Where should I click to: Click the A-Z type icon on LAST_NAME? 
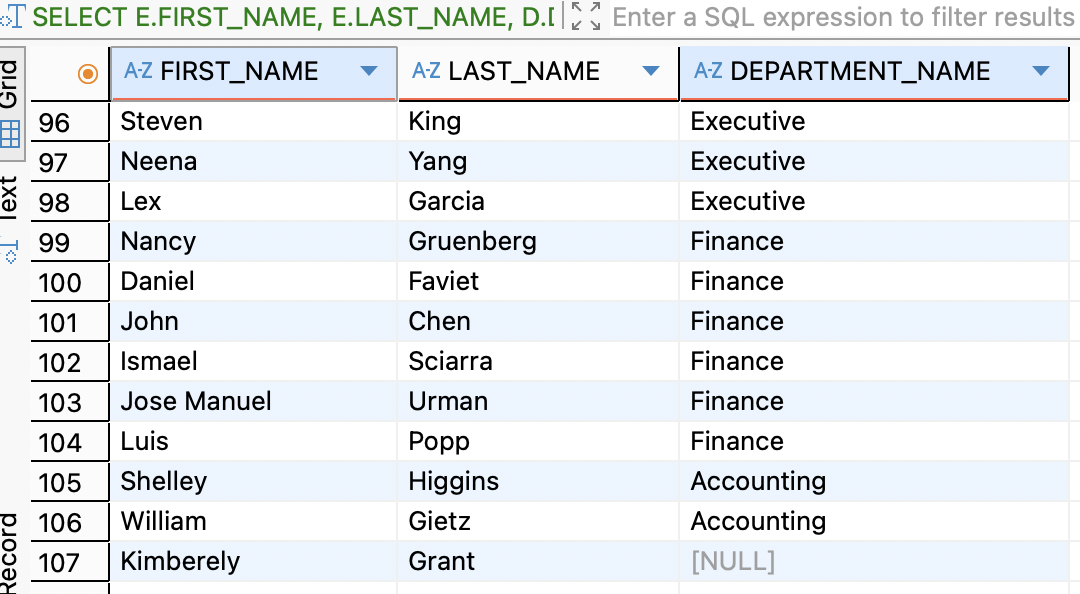426,71
